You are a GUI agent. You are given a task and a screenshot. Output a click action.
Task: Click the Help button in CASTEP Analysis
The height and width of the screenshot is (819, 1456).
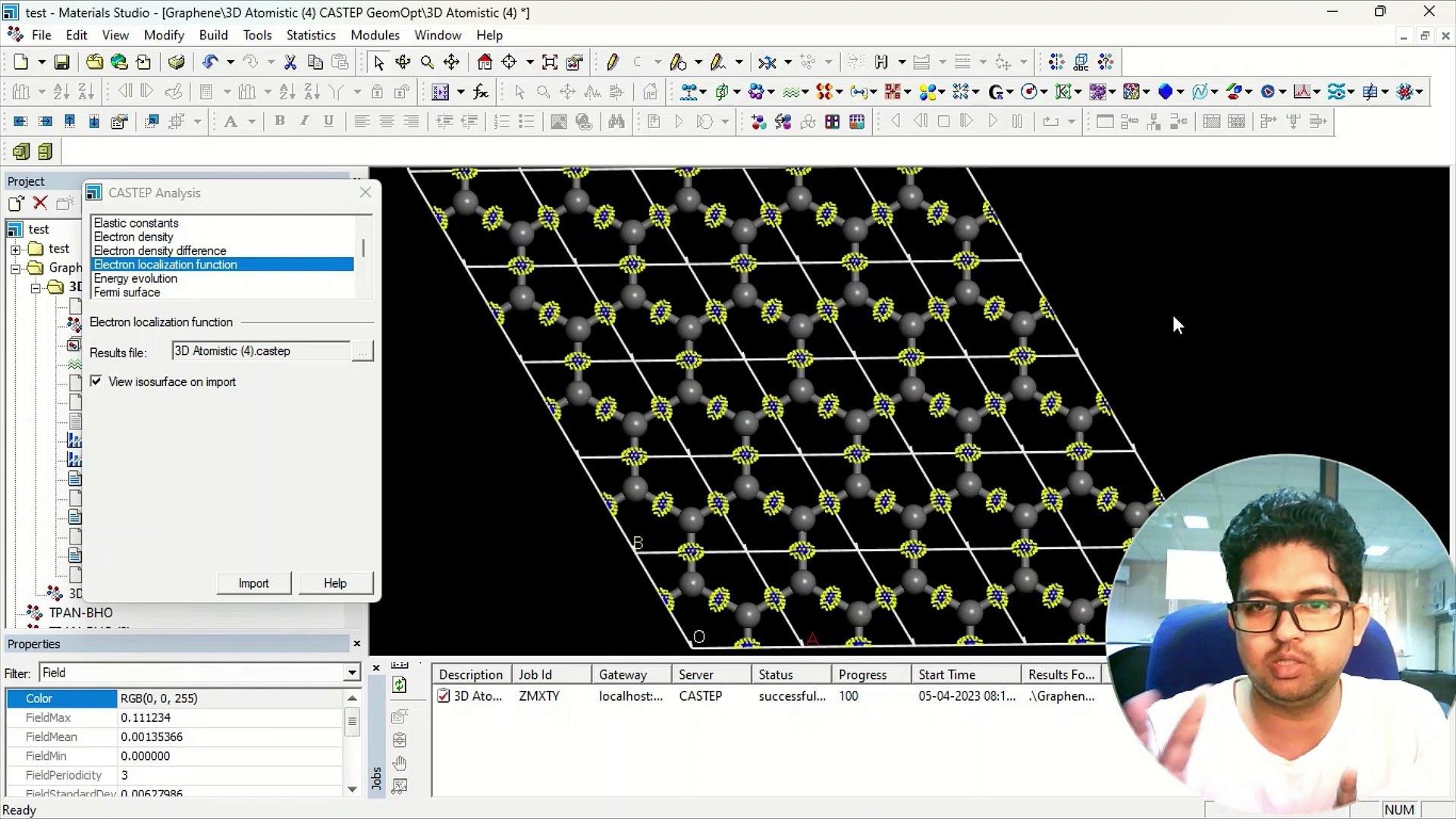(334, 583)
